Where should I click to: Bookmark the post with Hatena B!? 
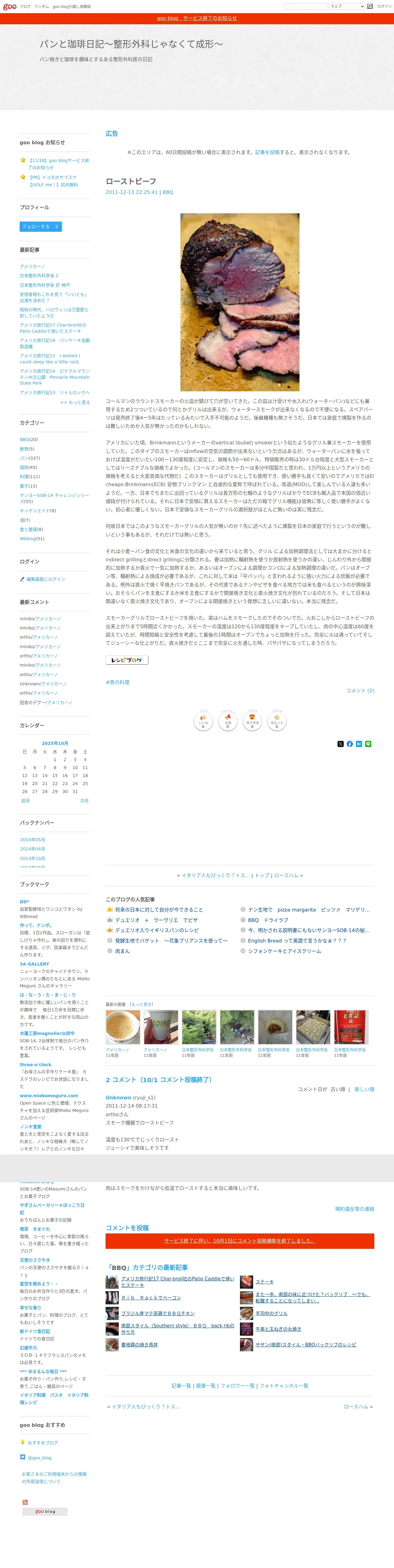(359, 744)
